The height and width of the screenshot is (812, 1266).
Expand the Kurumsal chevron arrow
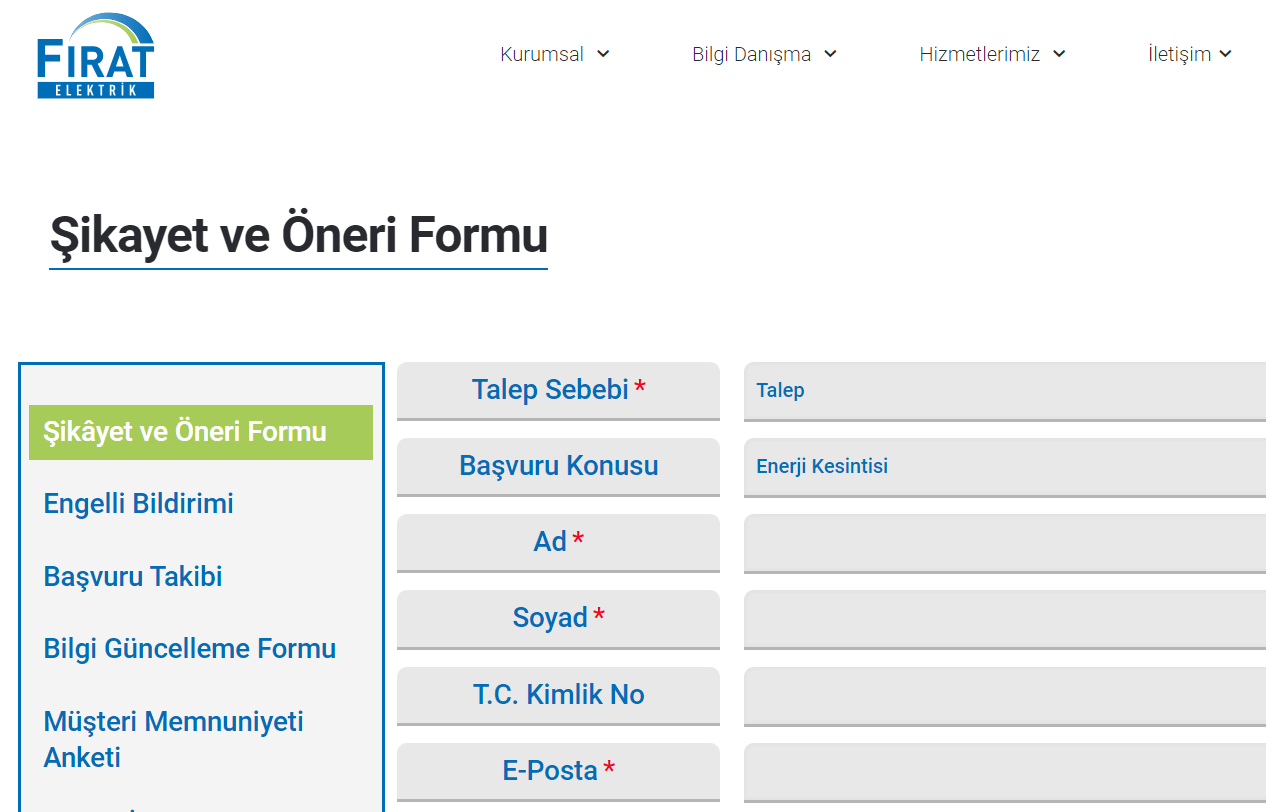click(603, 54)
